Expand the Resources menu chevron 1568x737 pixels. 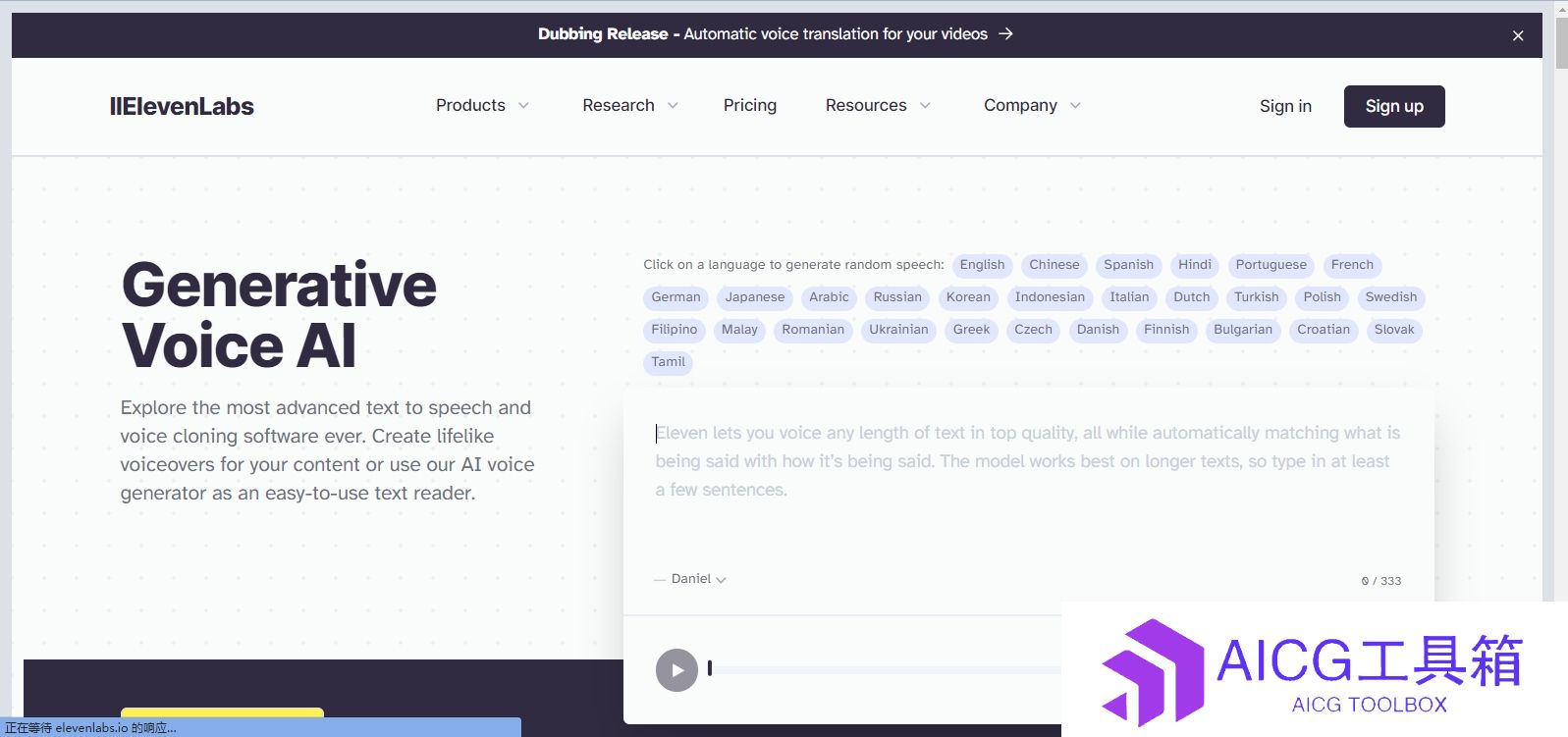pos(925,106)
